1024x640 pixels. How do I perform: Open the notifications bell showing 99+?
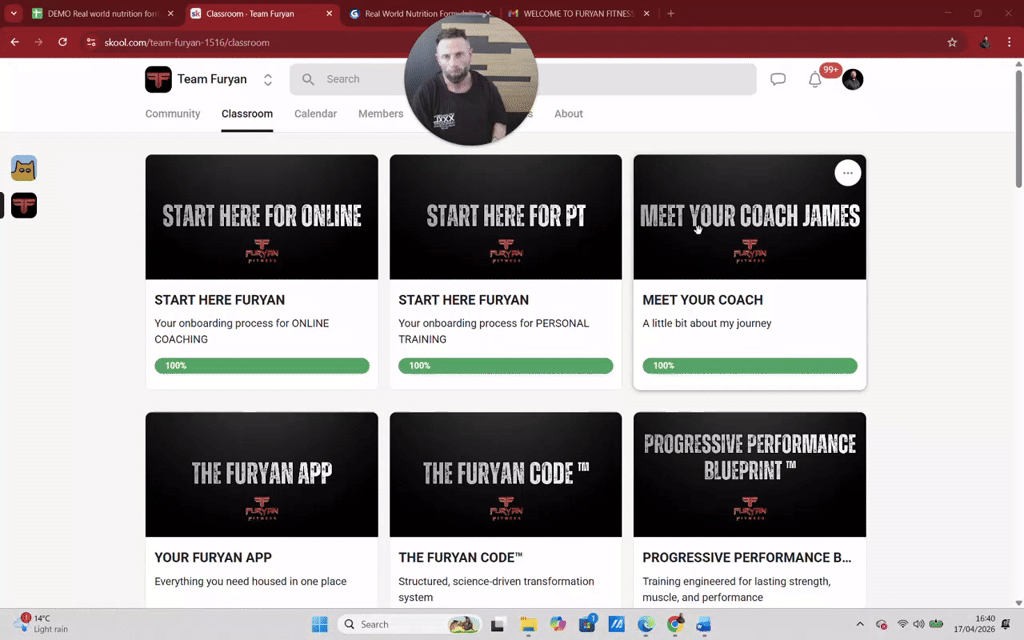point(815,79)
